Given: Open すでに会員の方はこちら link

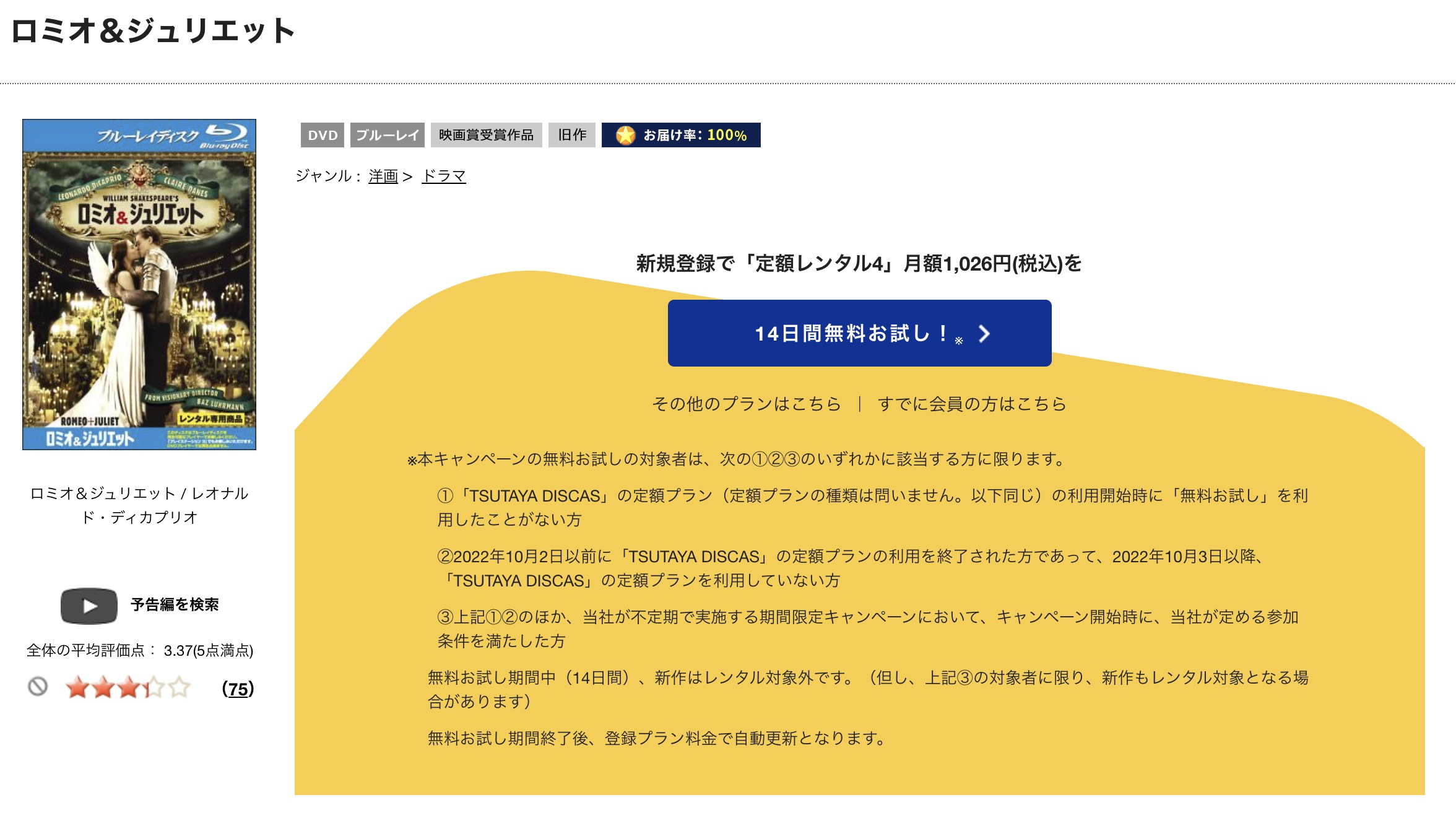Looking at the screenshot, I should click(x=972, y=404).
